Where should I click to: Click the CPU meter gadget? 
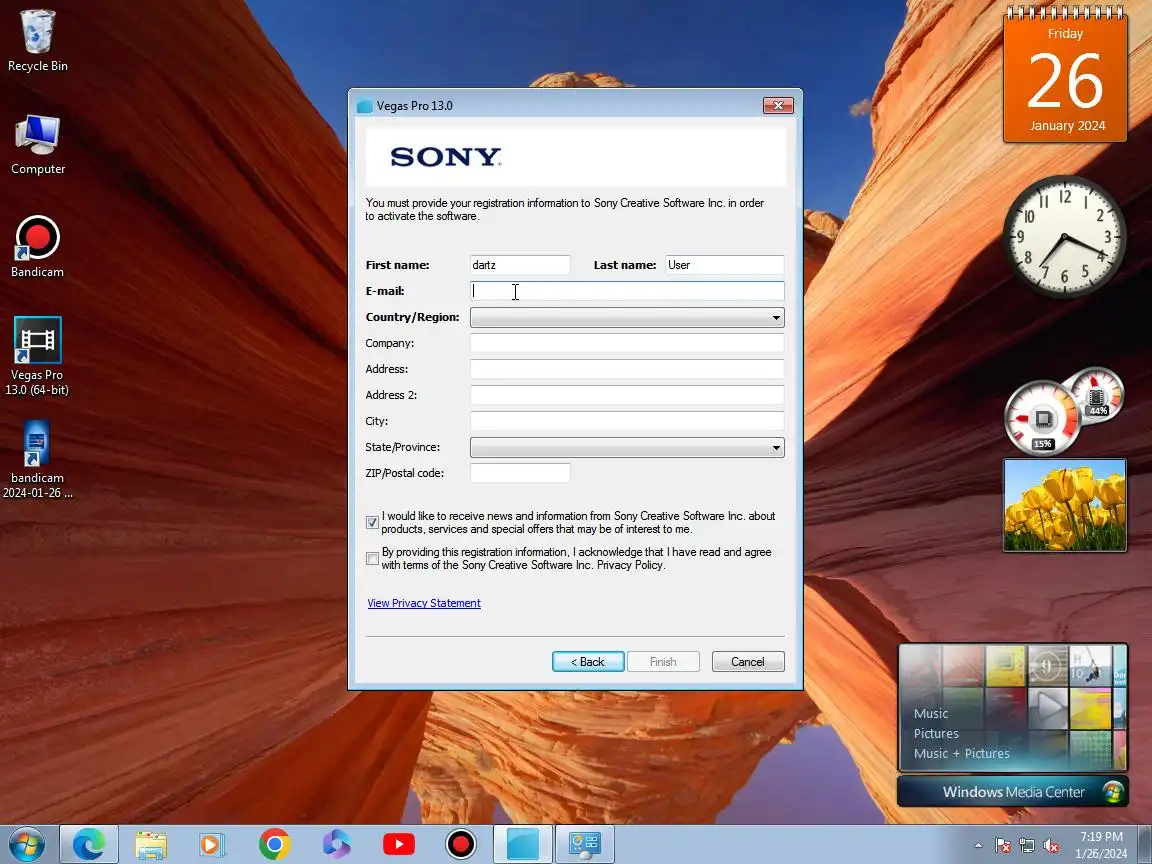coord(1042,418)
